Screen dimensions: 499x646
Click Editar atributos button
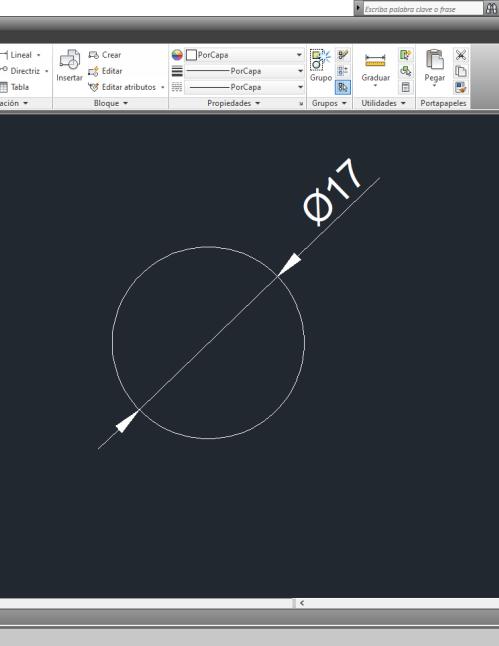tap(126, 87)
